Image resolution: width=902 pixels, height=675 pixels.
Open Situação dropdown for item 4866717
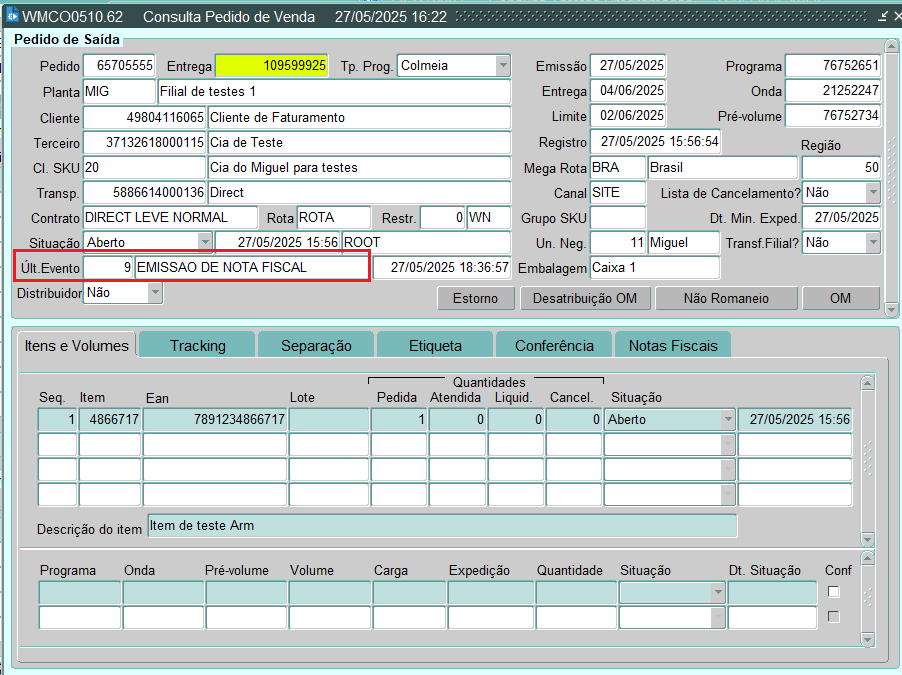[x=728, y=420]
